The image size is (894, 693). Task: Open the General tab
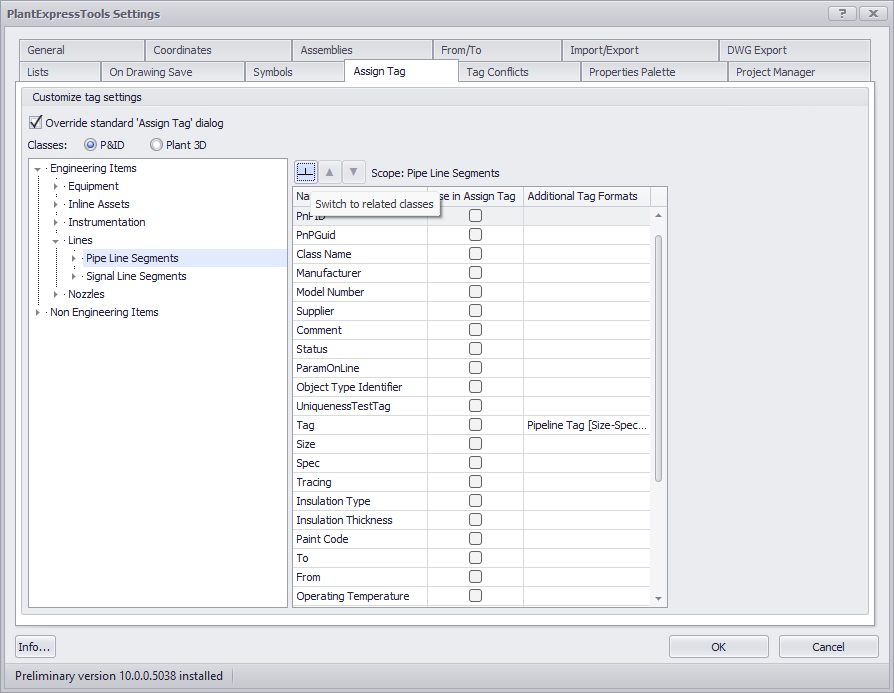tap(82, 50)
